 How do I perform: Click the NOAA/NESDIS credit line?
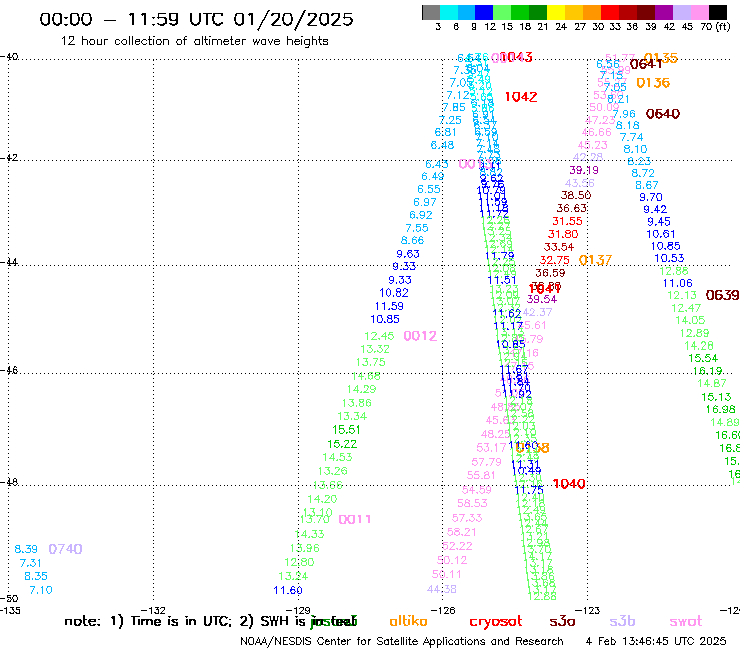(402, 642)
